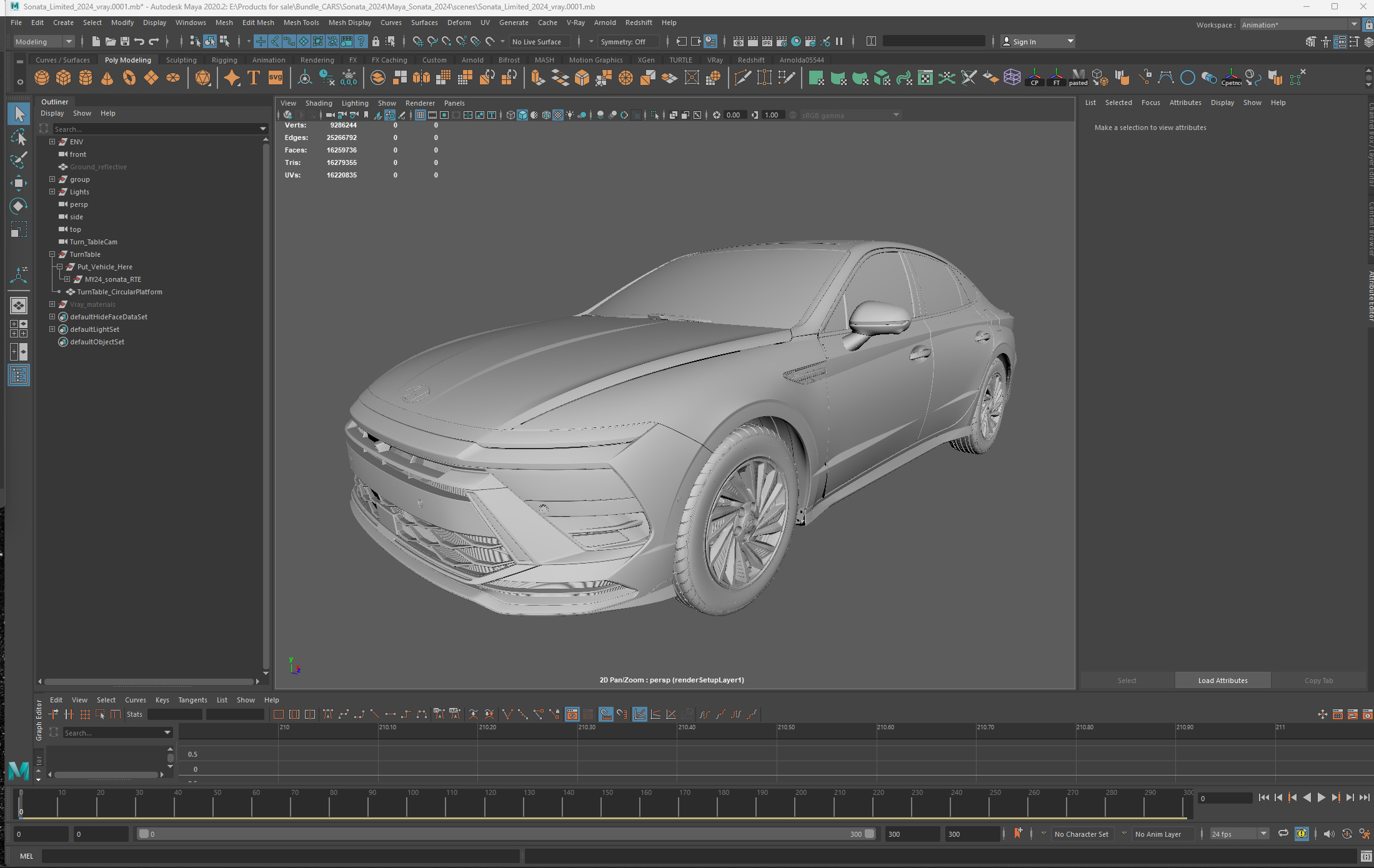Click the SVG tool shelf icon

tap(276, 78)
